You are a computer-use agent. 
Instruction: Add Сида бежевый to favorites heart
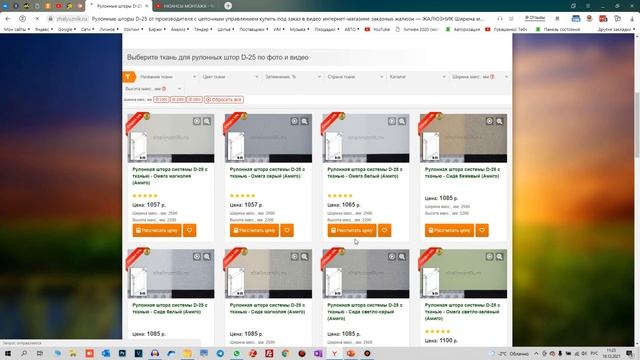click(x=482, y=230)
